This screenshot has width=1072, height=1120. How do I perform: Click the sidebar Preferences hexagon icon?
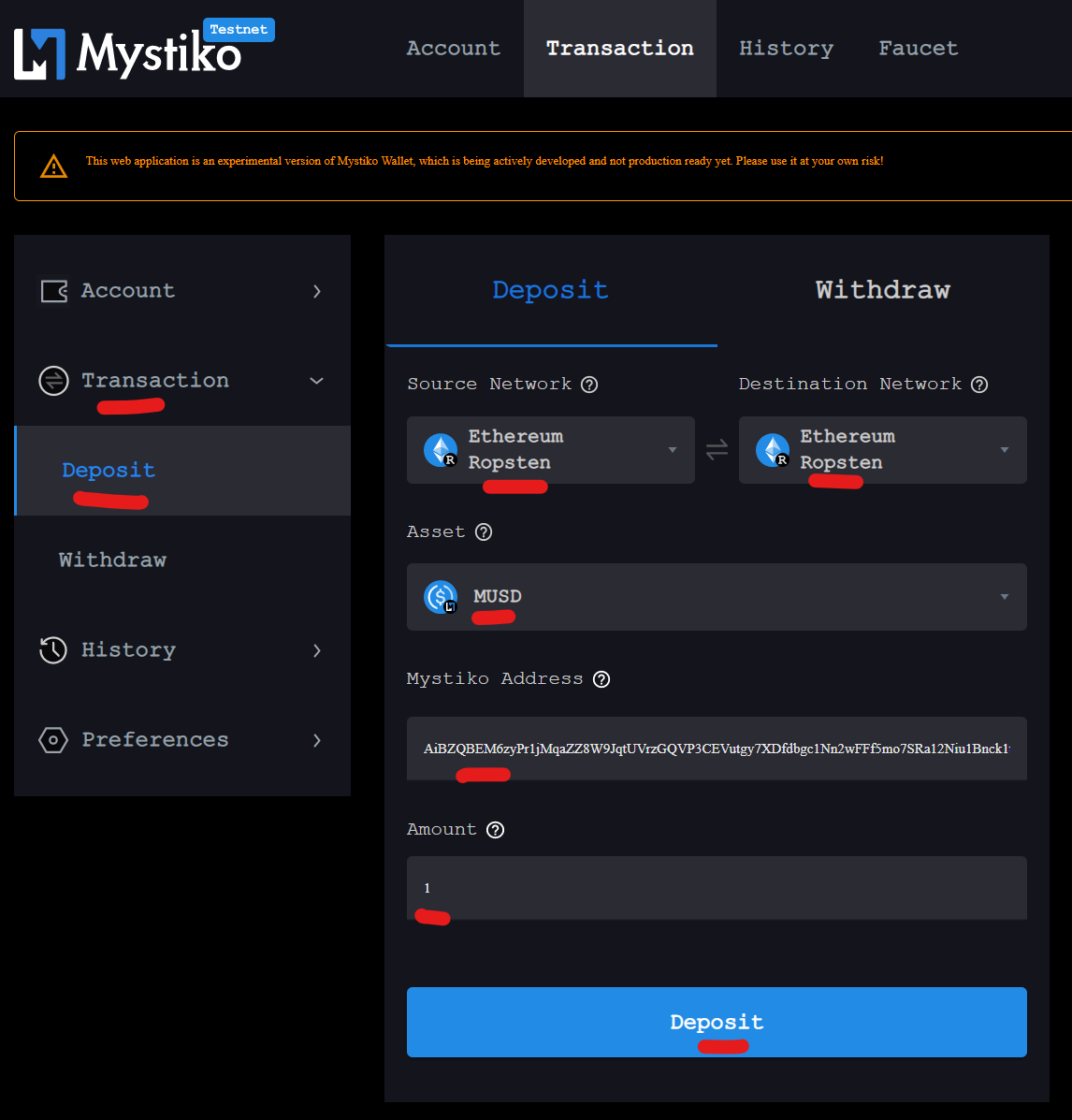coord(53,740)
